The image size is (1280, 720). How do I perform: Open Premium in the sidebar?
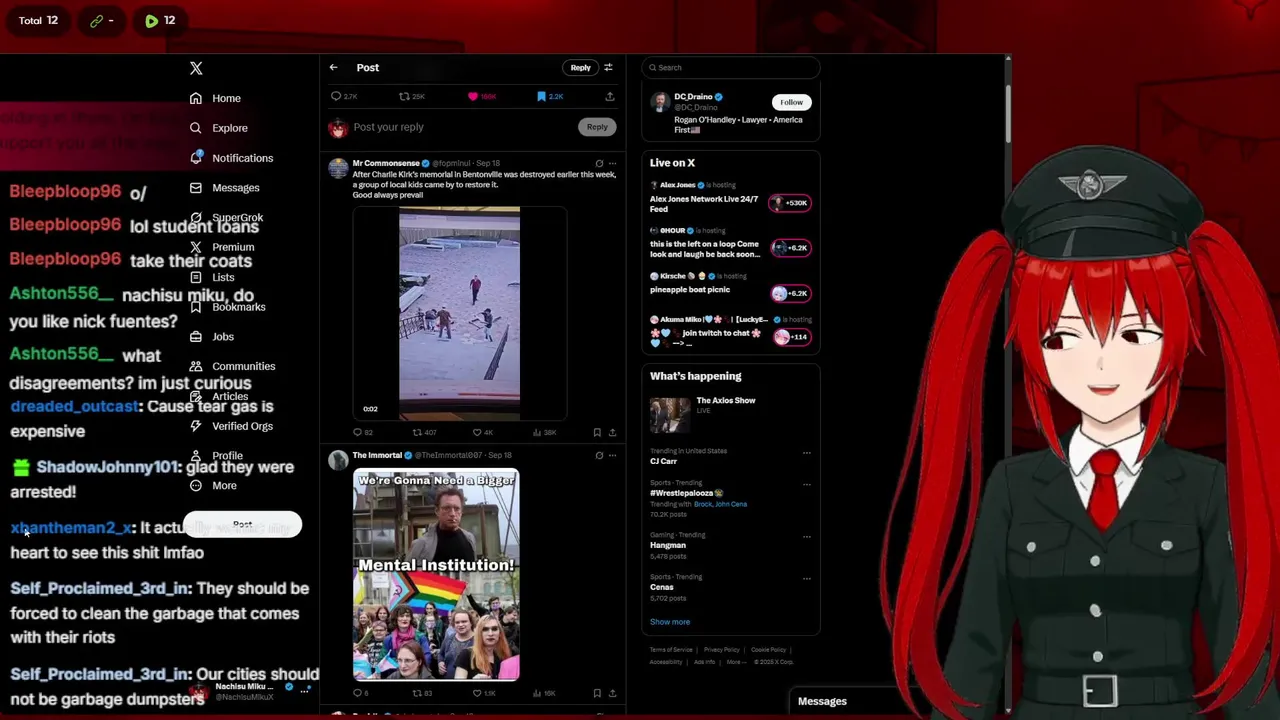pyautogui.click(x=222, y=247)
